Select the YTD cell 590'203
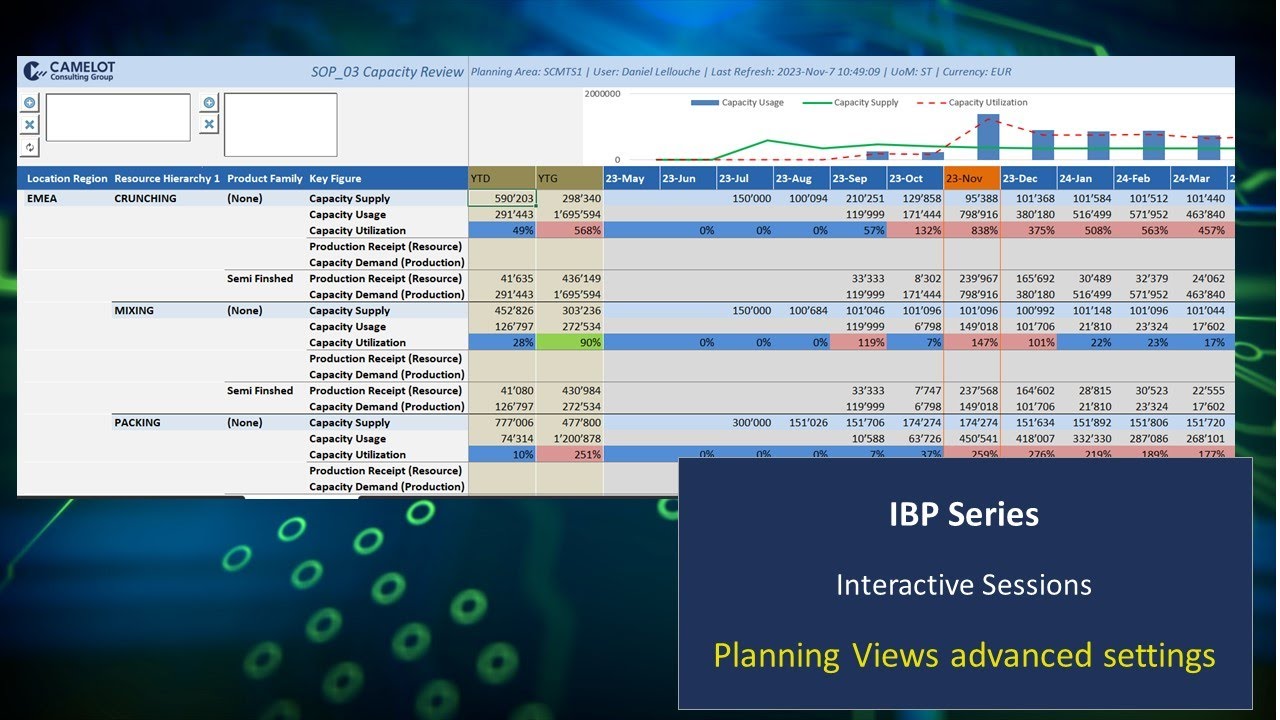 tap(502, 199)
